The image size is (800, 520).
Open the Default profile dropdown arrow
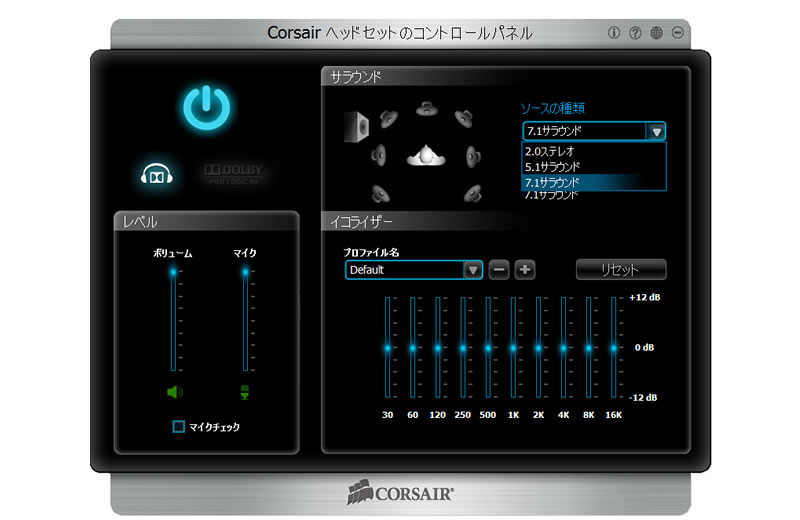pyautogui.click(x=473, y=270)
